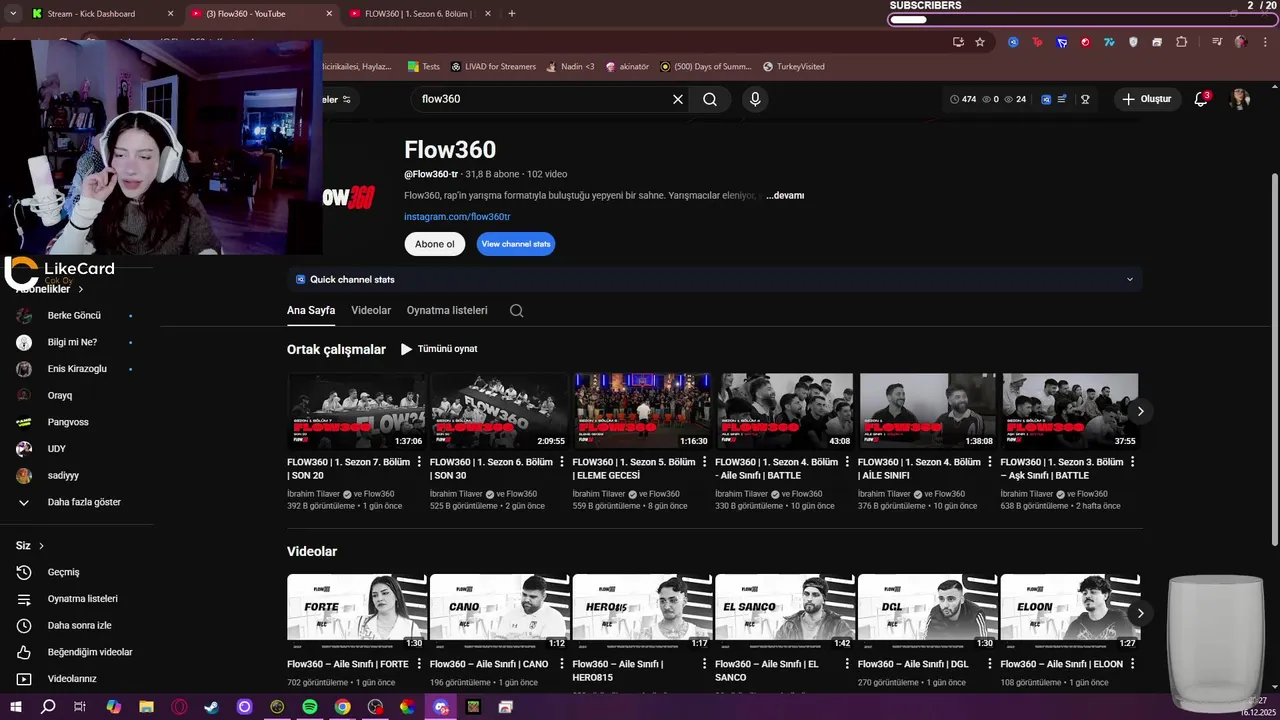Search with the magnifier button beside flow360
Image resolution: width=1280 pixels, height=720 pixels.
pyautogui.click(x=710, y=99)
